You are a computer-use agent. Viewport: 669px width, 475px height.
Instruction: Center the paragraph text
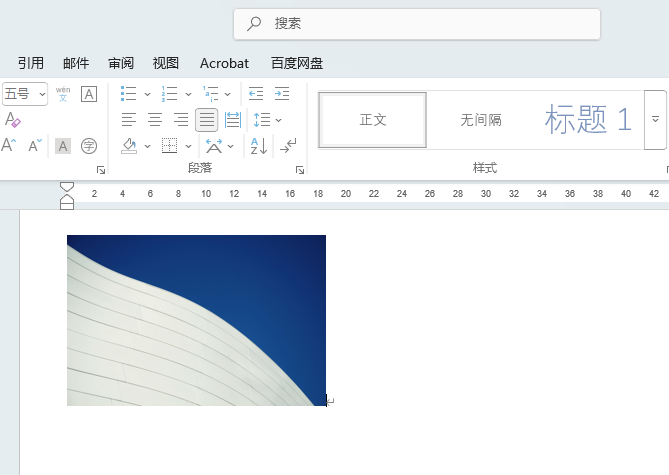point(155,120)
